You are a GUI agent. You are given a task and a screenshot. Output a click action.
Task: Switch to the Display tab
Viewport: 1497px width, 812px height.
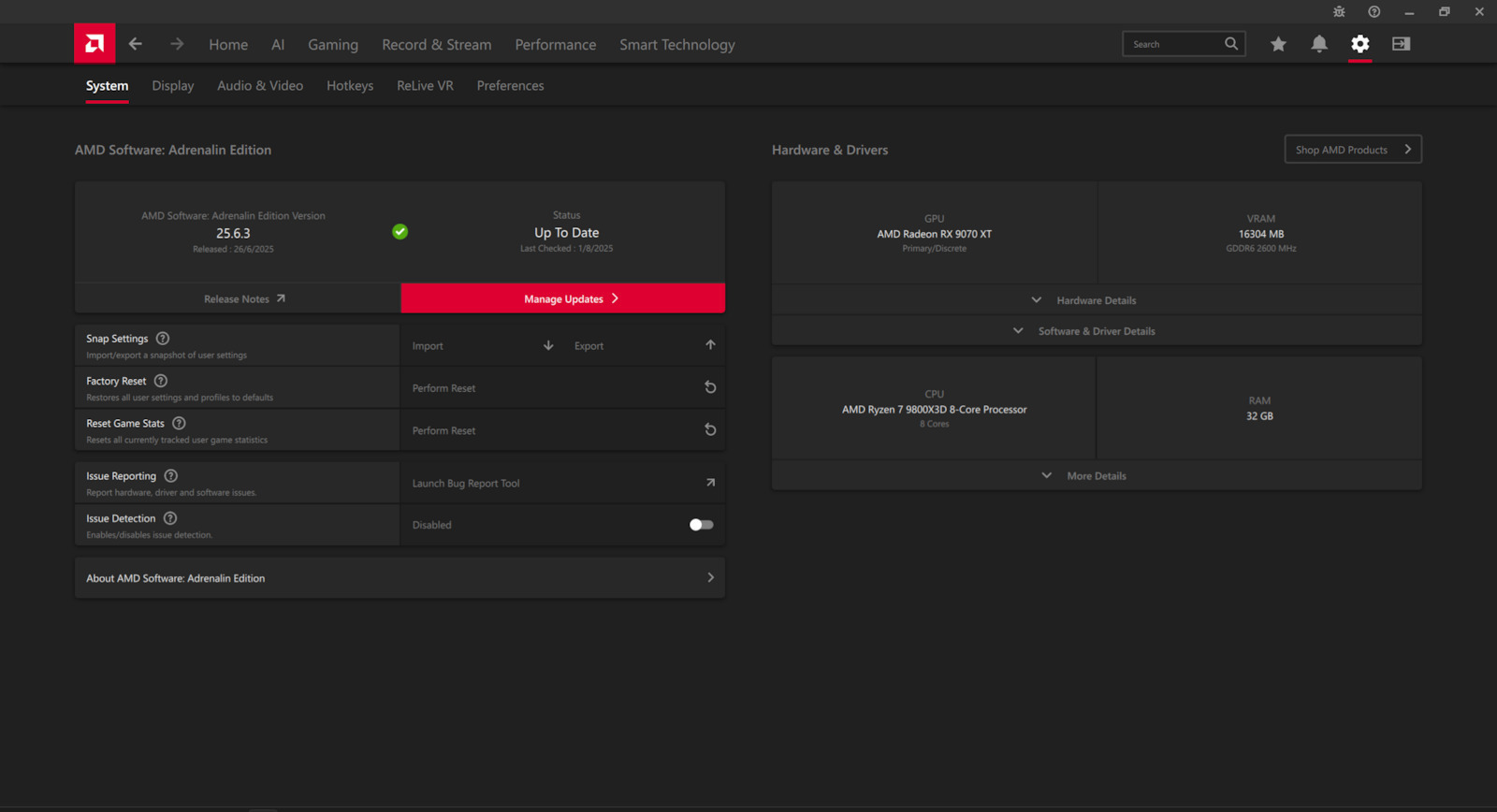click(173, 86)
